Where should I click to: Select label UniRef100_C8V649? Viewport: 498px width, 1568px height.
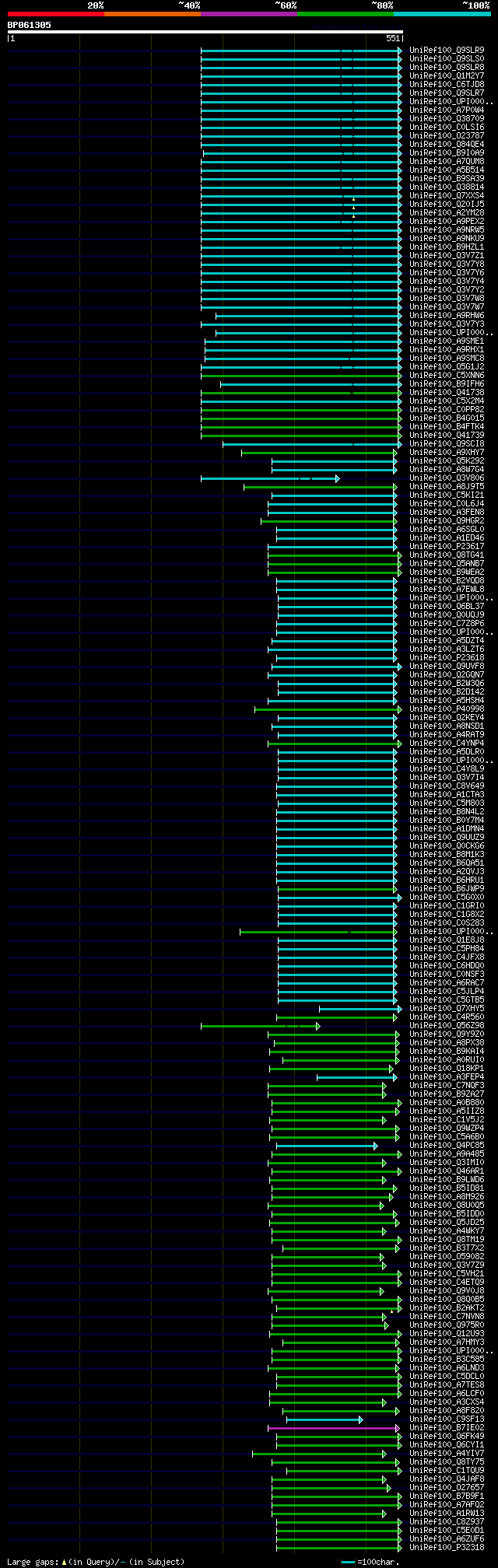coord(447,786)
